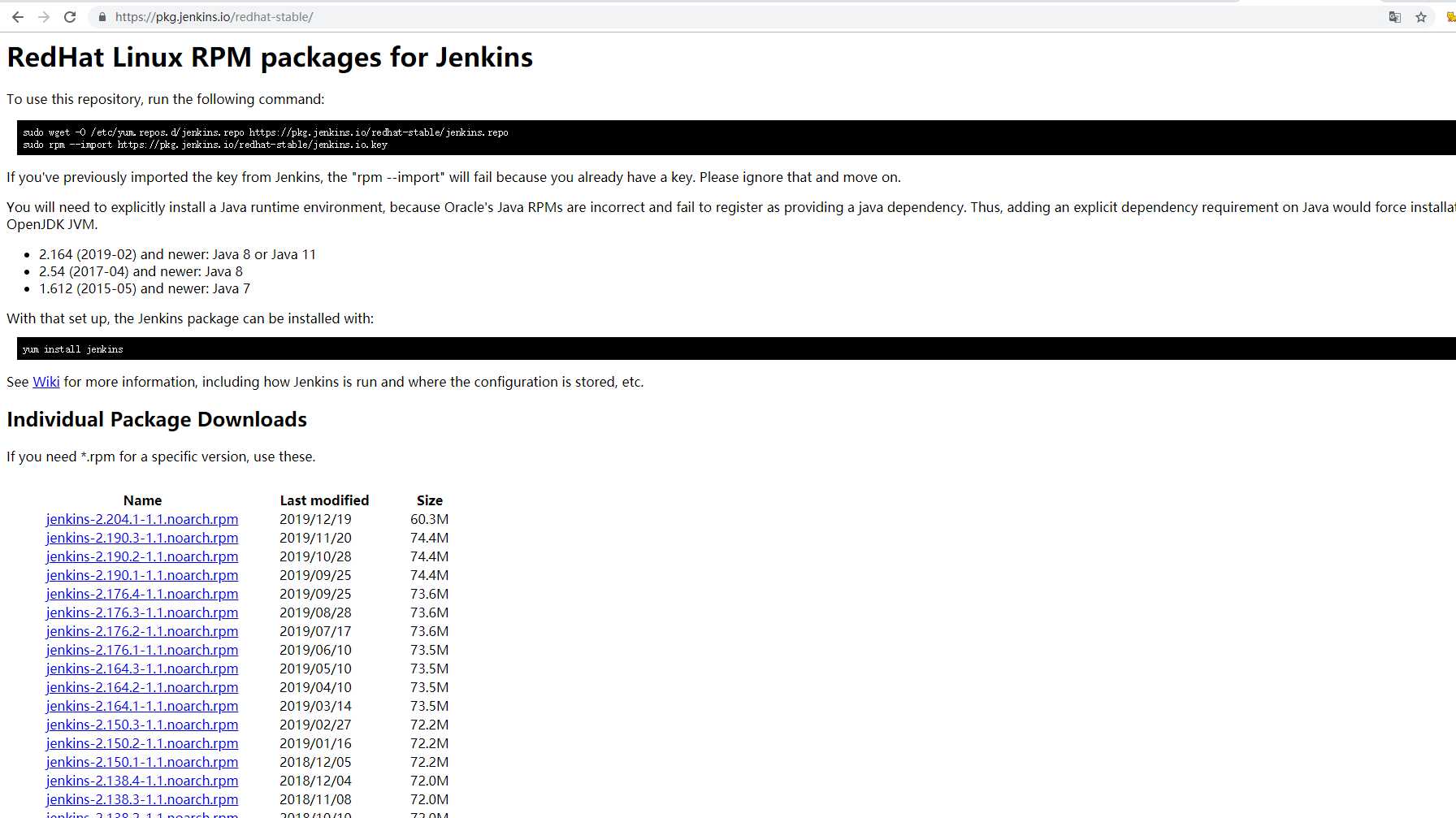Click the date 2018/12/05
Screen dimensions: 1456x818
click(x=315, y=762)
